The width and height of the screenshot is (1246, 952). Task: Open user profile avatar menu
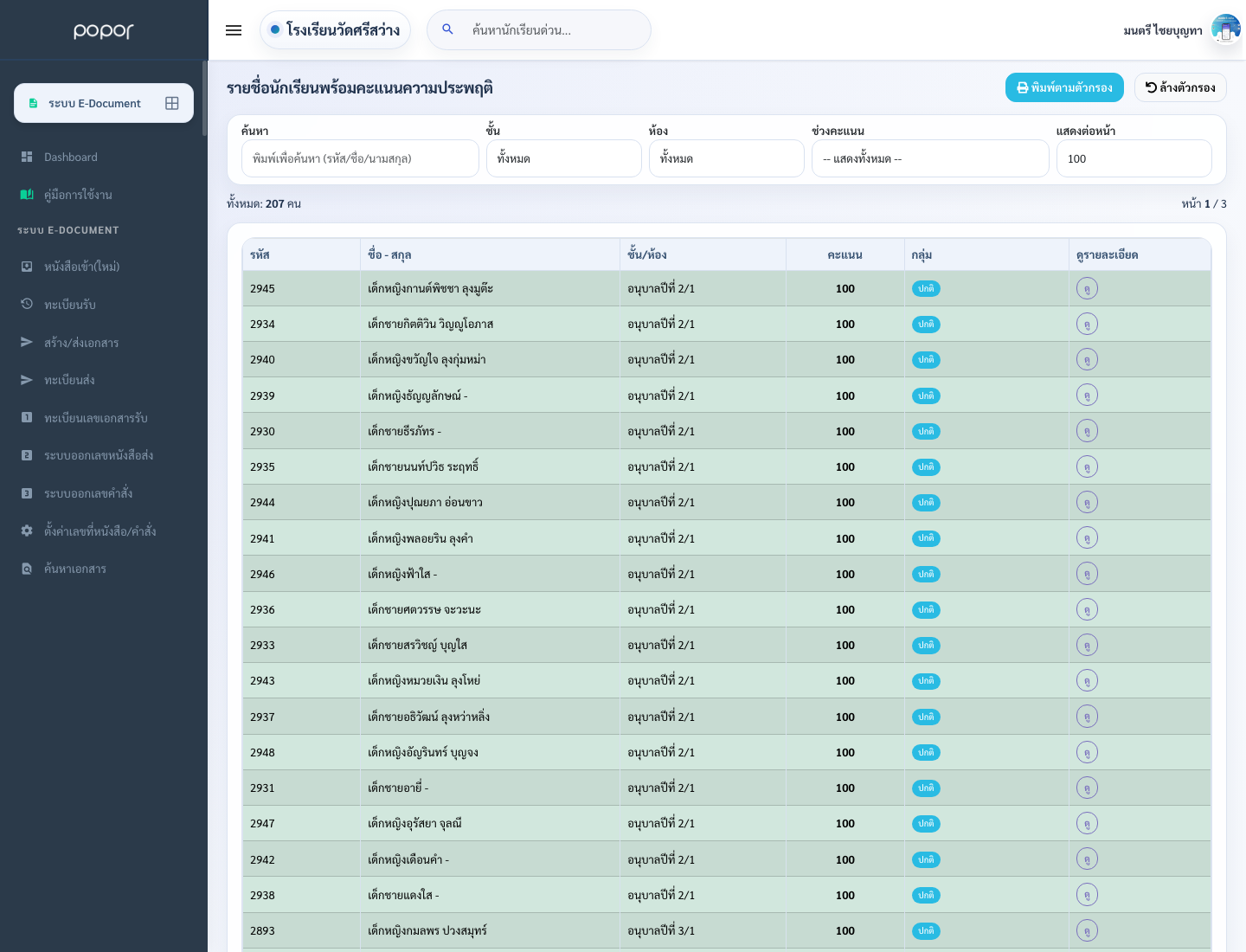click(x=1226, y=29)
